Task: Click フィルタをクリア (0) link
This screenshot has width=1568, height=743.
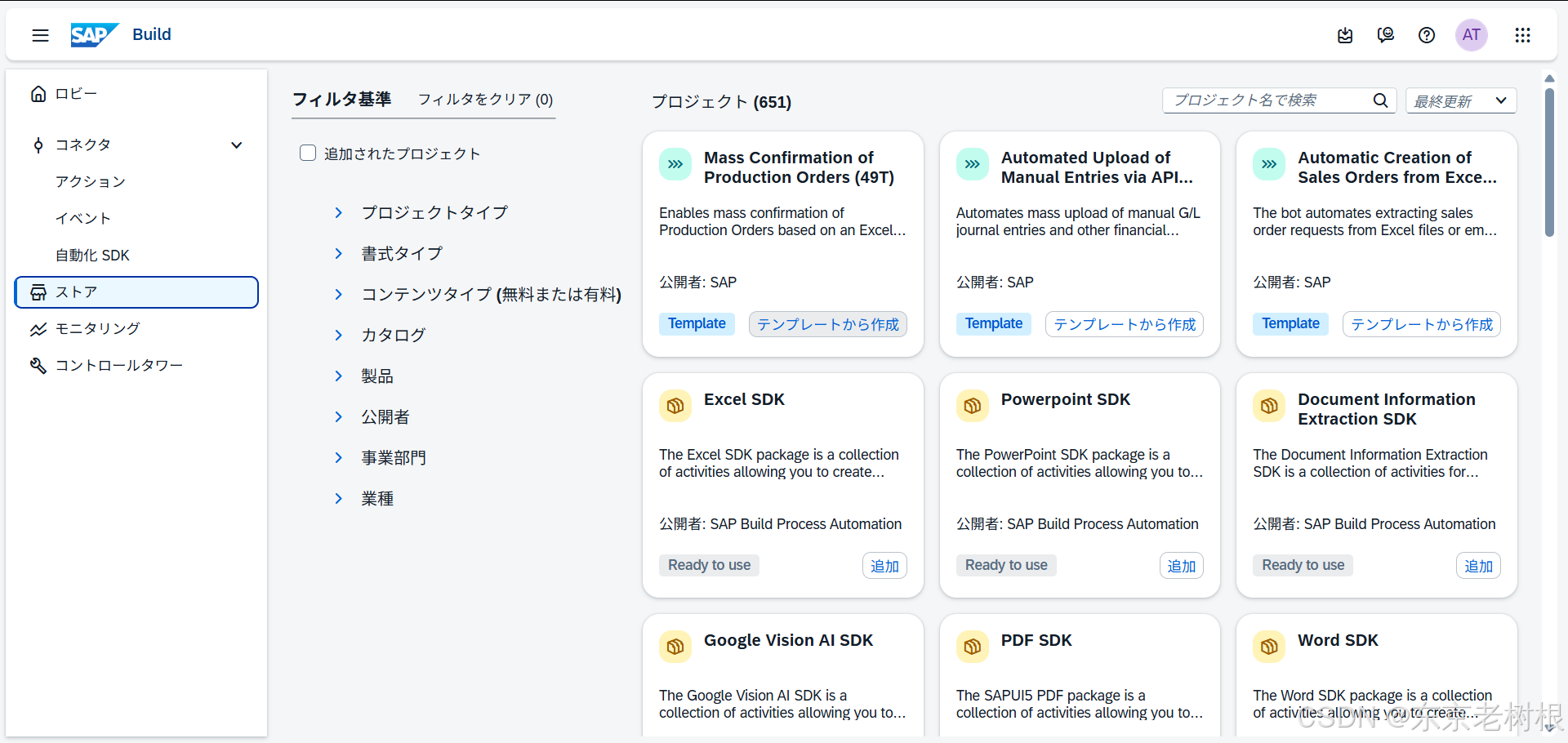Action: [485, 100]
